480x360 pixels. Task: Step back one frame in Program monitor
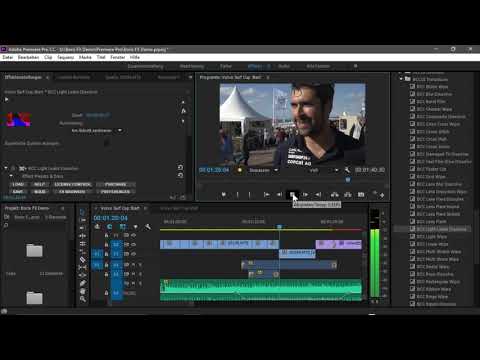[279, 195]
